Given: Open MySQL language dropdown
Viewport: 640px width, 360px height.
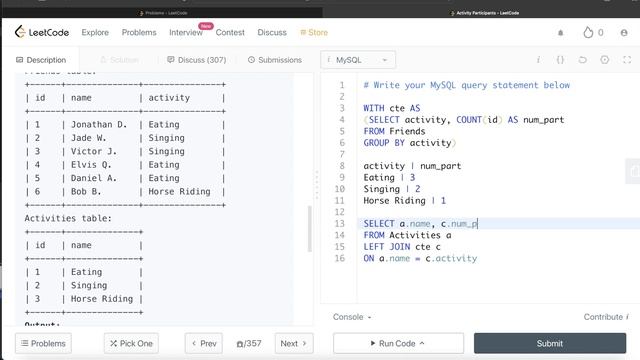Looking at the screenshot, I should (x=358, y=60).
